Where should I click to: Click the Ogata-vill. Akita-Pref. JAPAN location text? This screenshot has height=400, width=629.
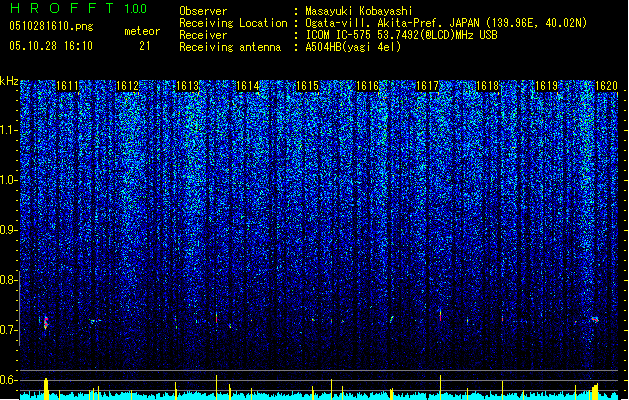tap(446, 23)
